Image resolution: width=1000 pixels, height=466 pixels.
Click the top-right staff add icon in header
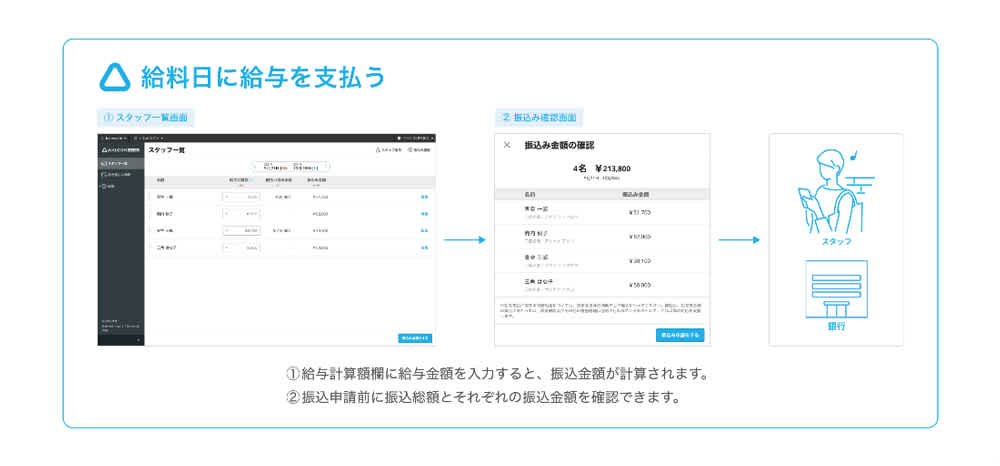click(388, 149)
